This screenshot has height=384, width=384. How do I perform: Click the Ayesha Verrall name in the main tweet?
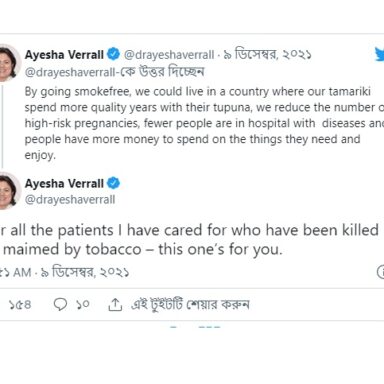(64, 183)
